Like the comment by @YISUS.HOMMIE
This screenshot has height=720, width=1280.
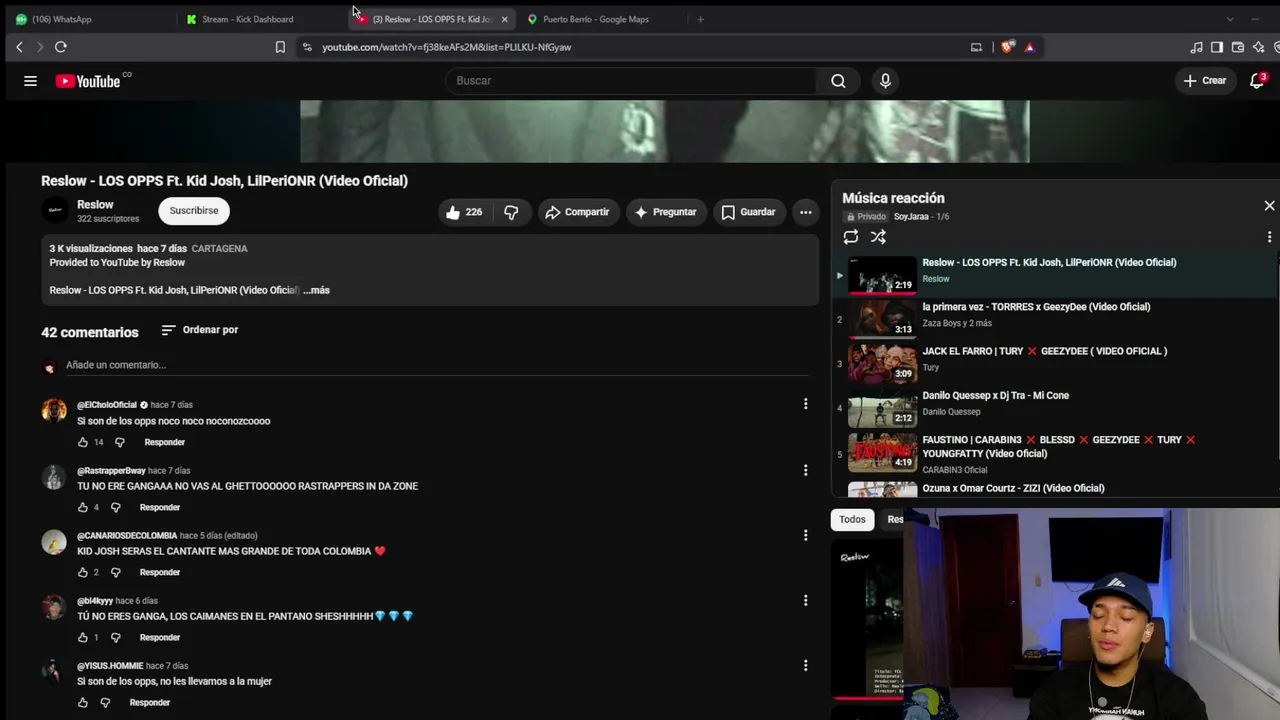(x=83, y=703)
